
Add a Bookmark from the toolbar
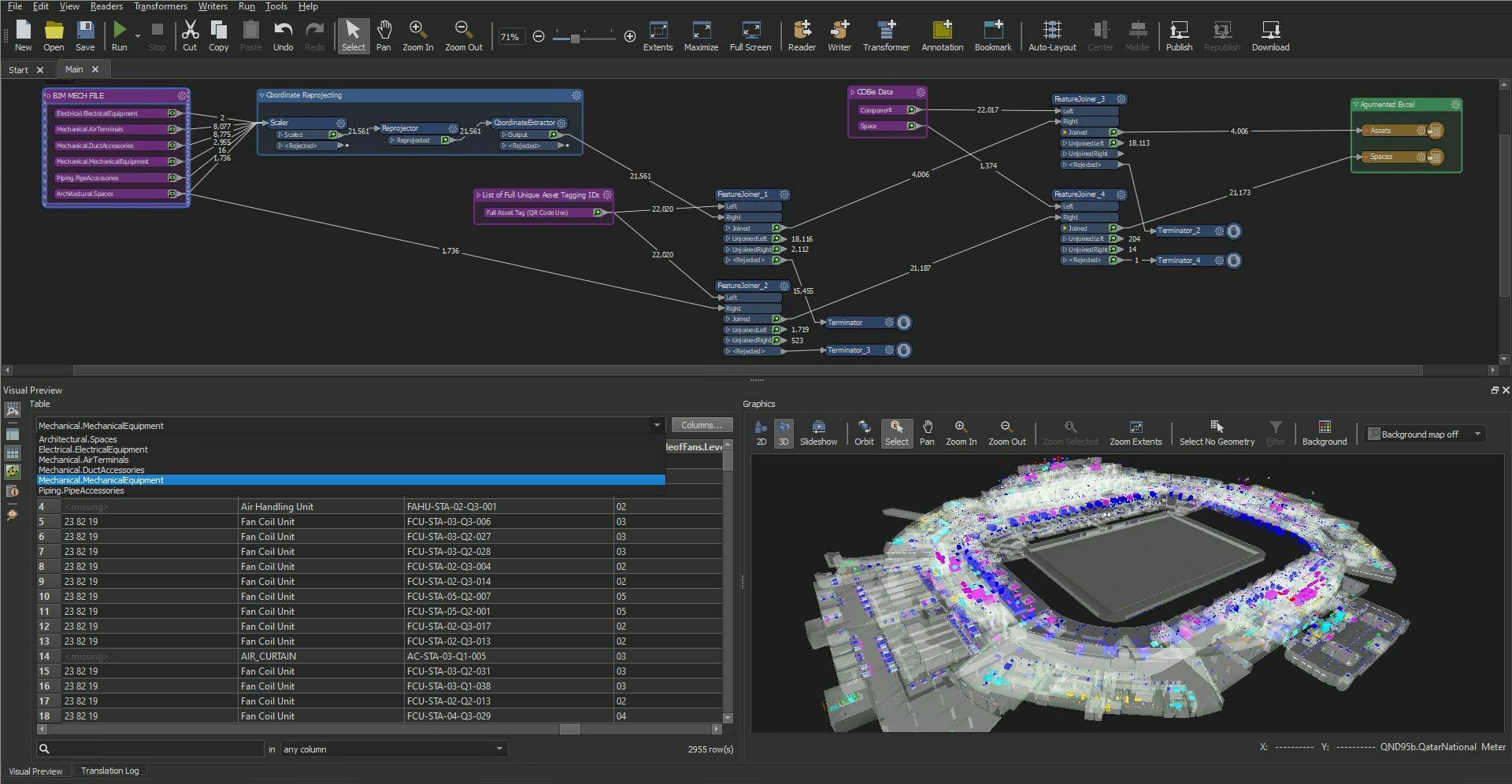coord(993,35)
